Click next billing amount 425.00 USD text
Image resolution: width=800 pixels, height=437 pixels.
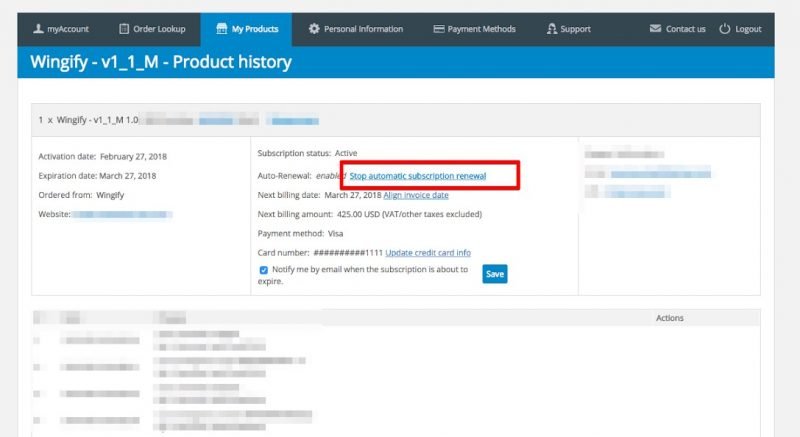(x=369, y=214)
